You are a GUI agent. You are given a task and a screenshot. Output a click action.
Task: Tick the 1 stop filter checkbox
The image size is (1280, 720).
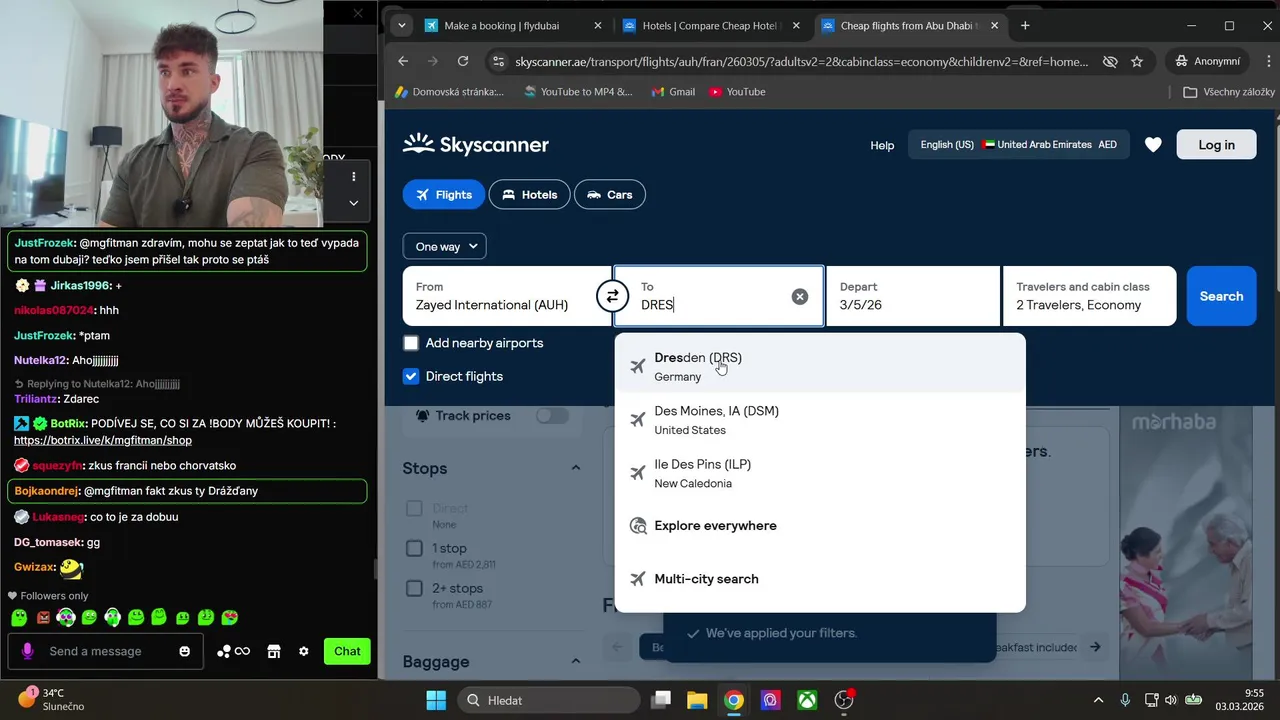coord(414,548)
